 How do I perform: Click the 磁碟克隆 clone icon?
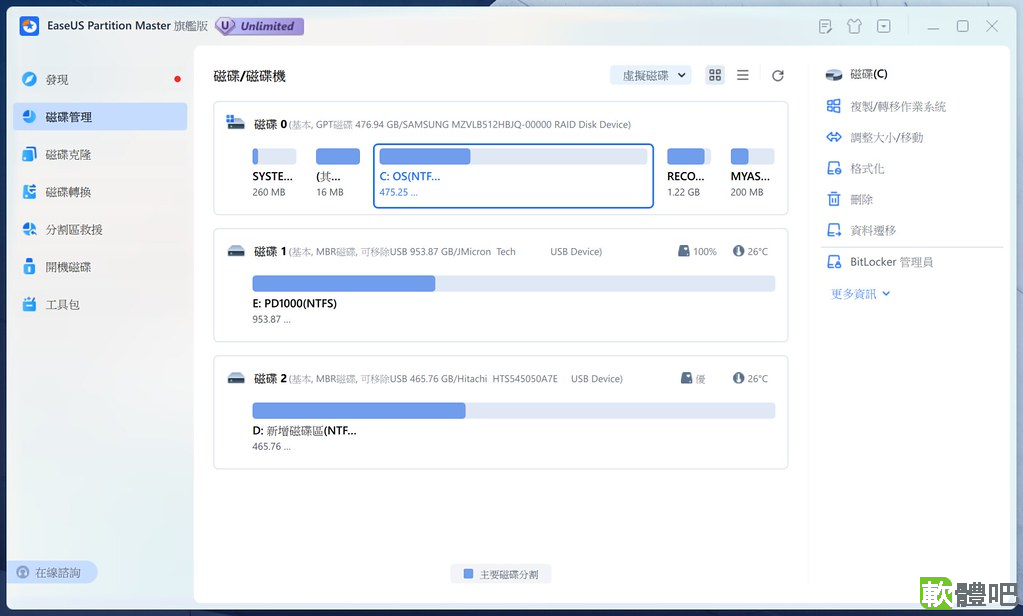[x=29, y=154]
